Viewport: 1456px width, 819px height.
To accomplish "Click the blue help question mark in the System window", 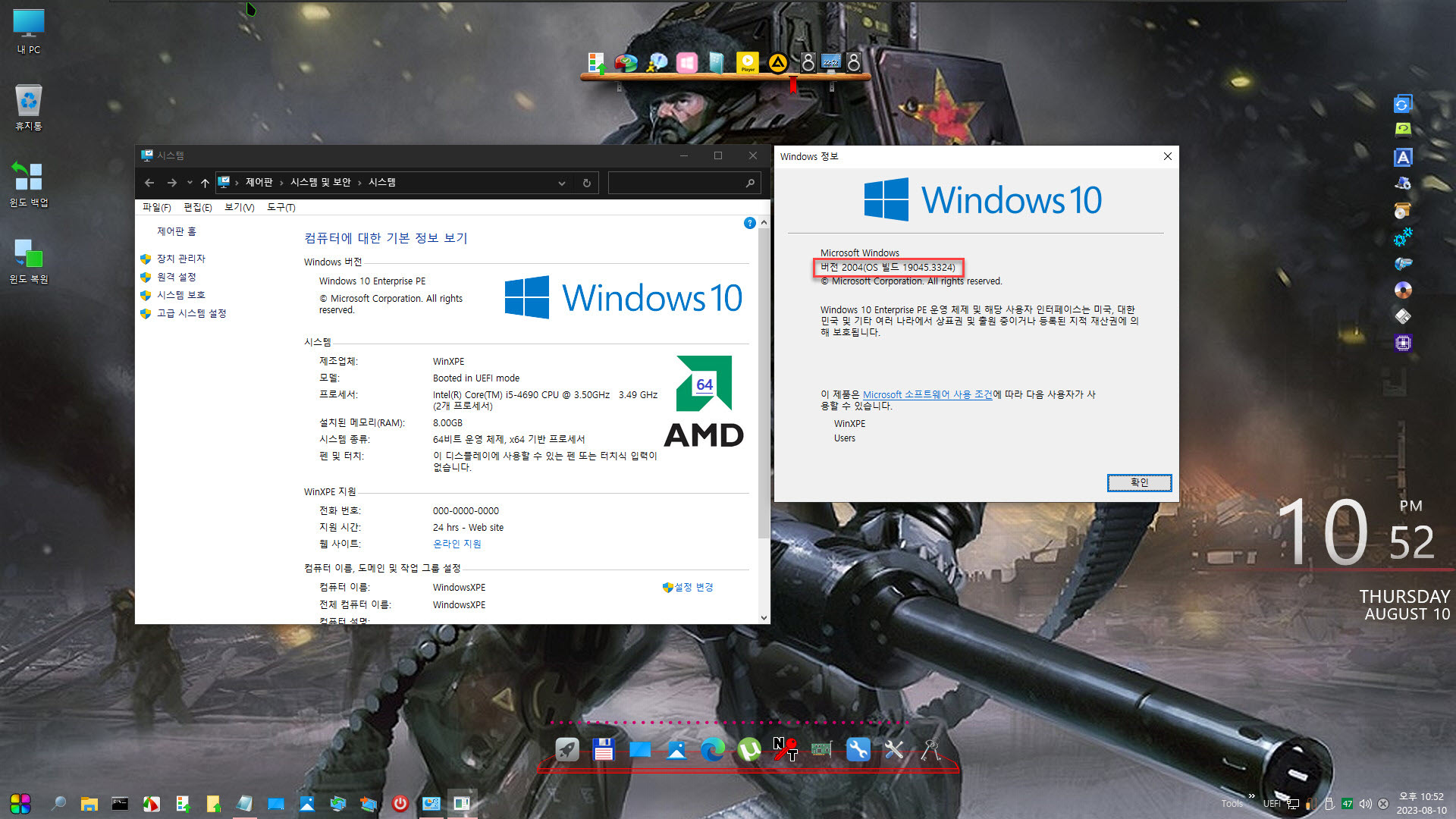I will [749, 223].
